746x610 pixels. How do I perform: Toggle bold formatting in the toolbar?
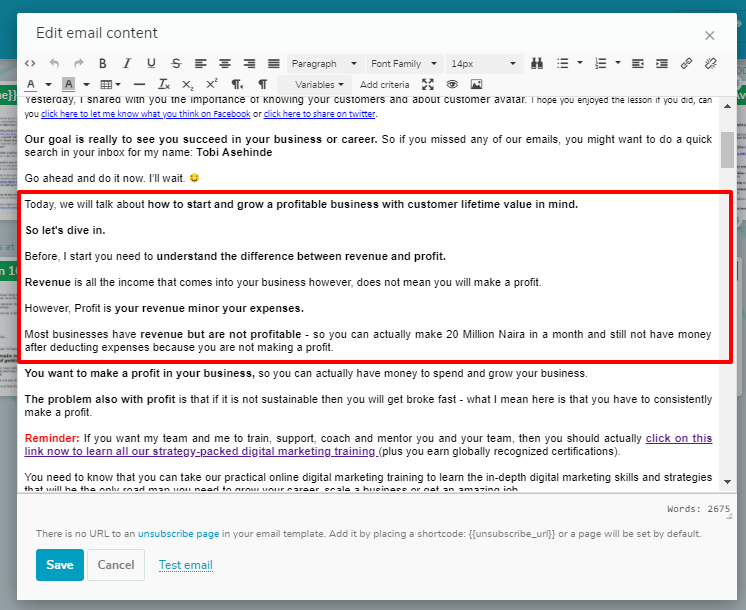pyautogui.click(x=103, y=63)
